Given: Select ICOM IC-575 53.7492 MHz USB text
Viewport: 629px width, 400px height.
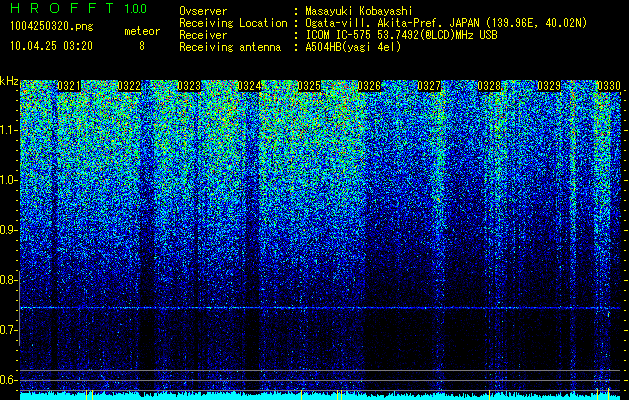Looking at the screenshot, I should (x=402, y=35).
